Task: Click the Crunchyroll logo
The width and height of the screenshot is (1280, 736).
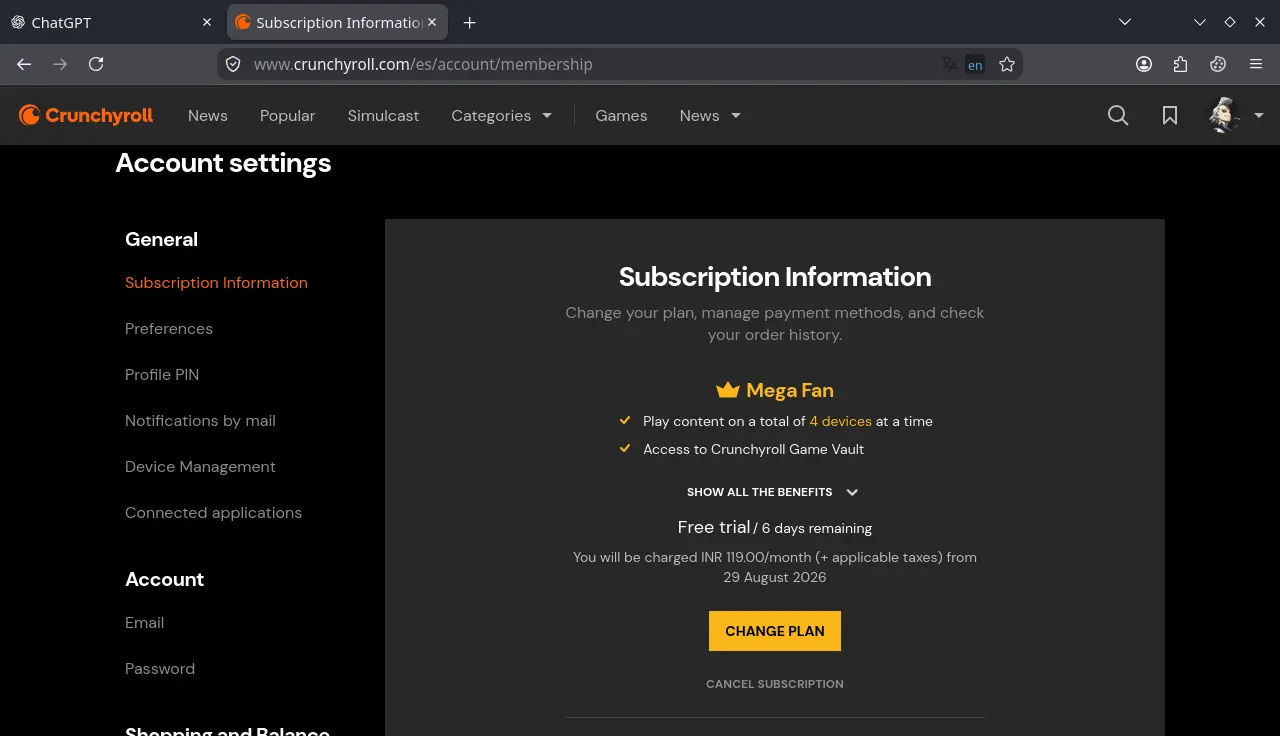Action: tap(86, 116)
